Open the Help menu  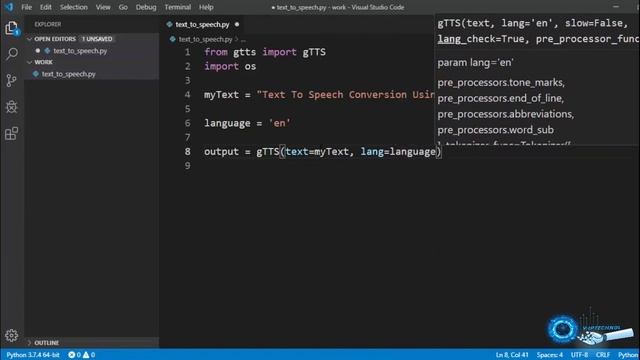tap(206, 7)
